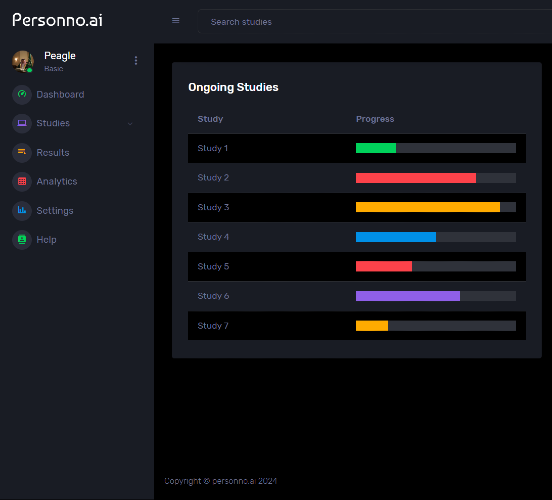Click the Studies laptop icon
The image size is (552, 500).
pos(22,123)
